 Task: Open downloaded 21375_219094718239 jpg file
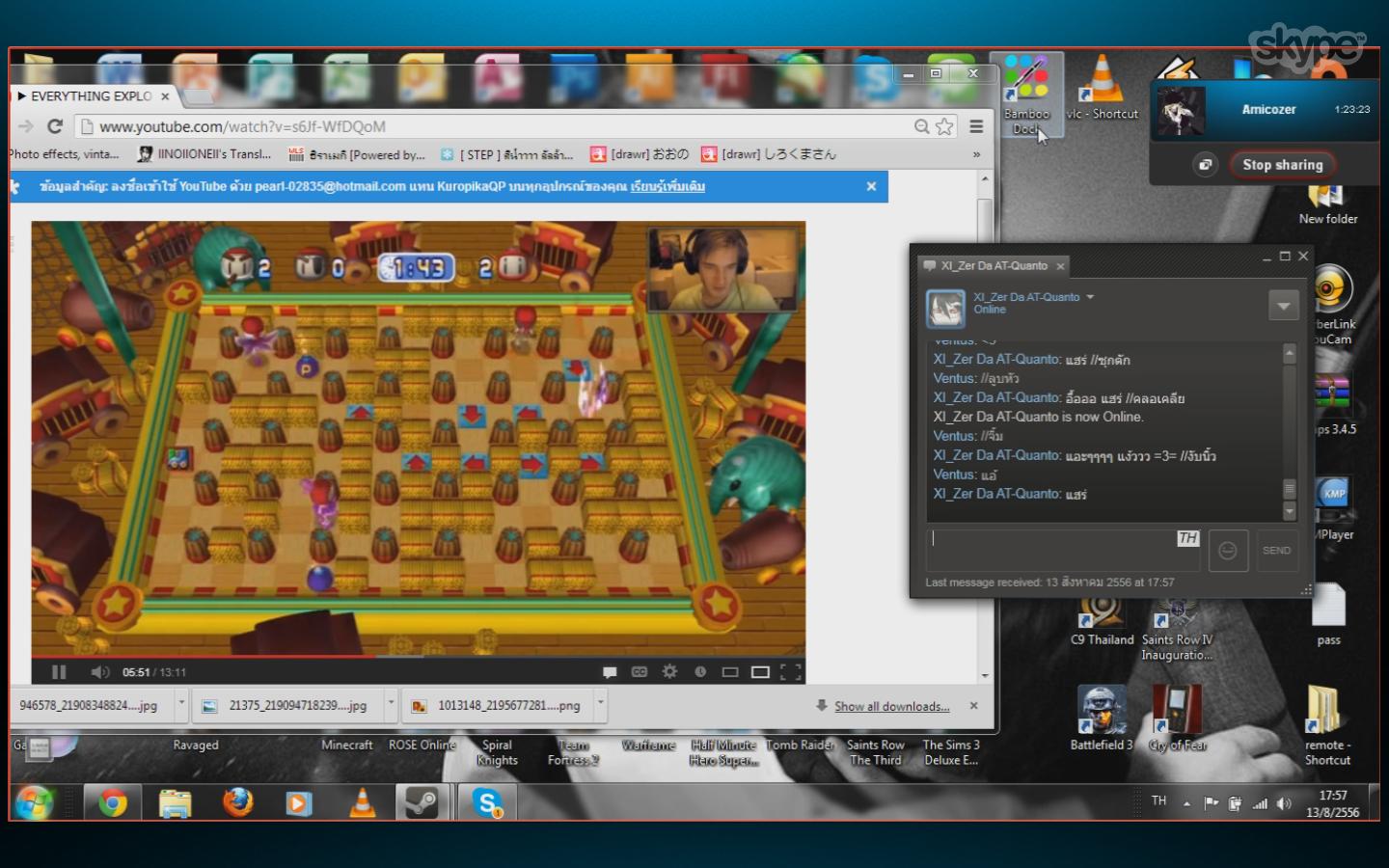click(287, 706)
